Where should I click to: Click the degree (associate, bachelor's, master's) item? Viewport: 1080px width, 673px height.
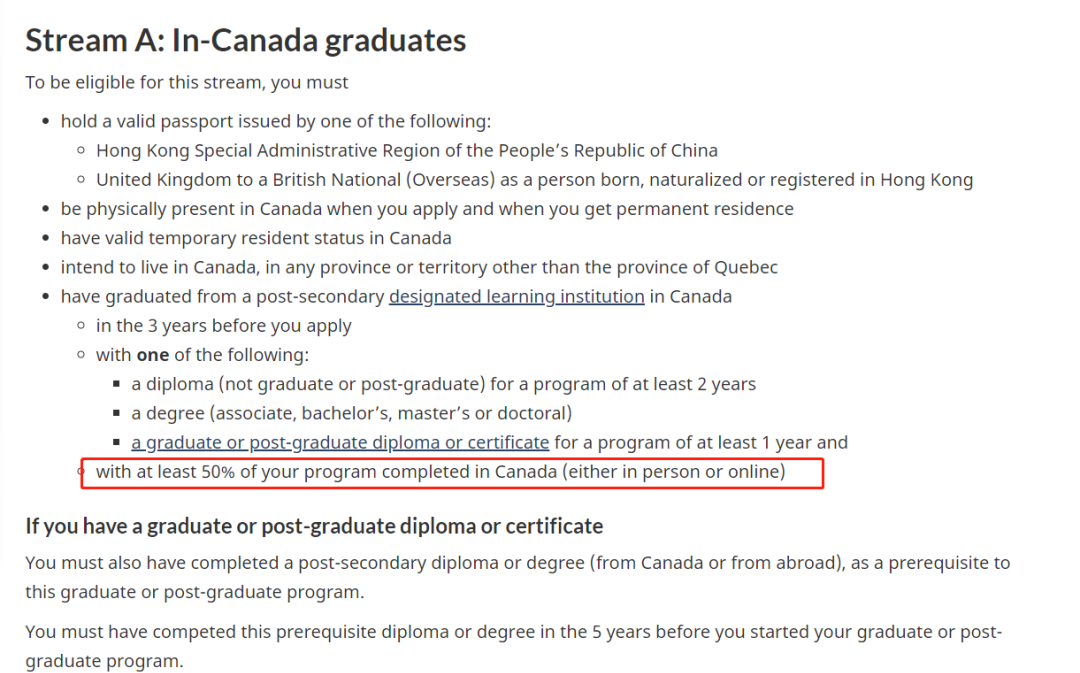(x=352, y=413)
